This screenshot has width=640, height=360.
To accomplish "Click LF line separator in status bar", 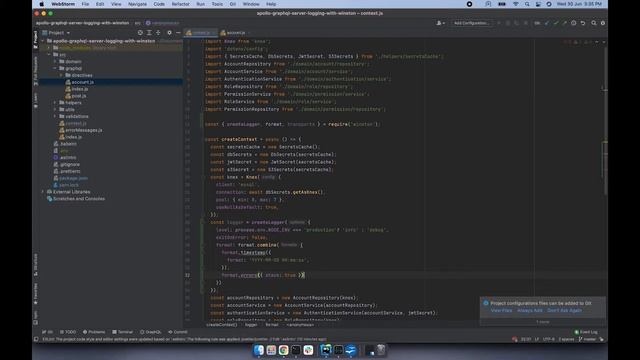I will click(x=537, y=340).
